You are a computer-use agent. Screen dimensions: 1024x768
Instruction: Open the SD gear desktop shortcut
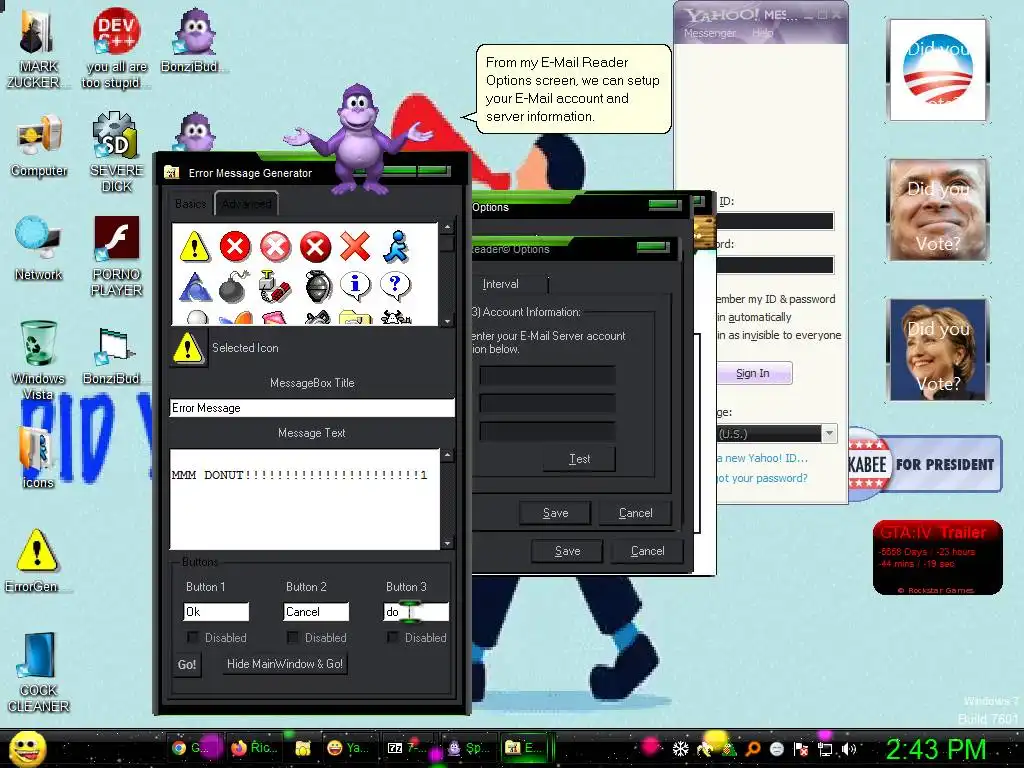pos(116,152)
